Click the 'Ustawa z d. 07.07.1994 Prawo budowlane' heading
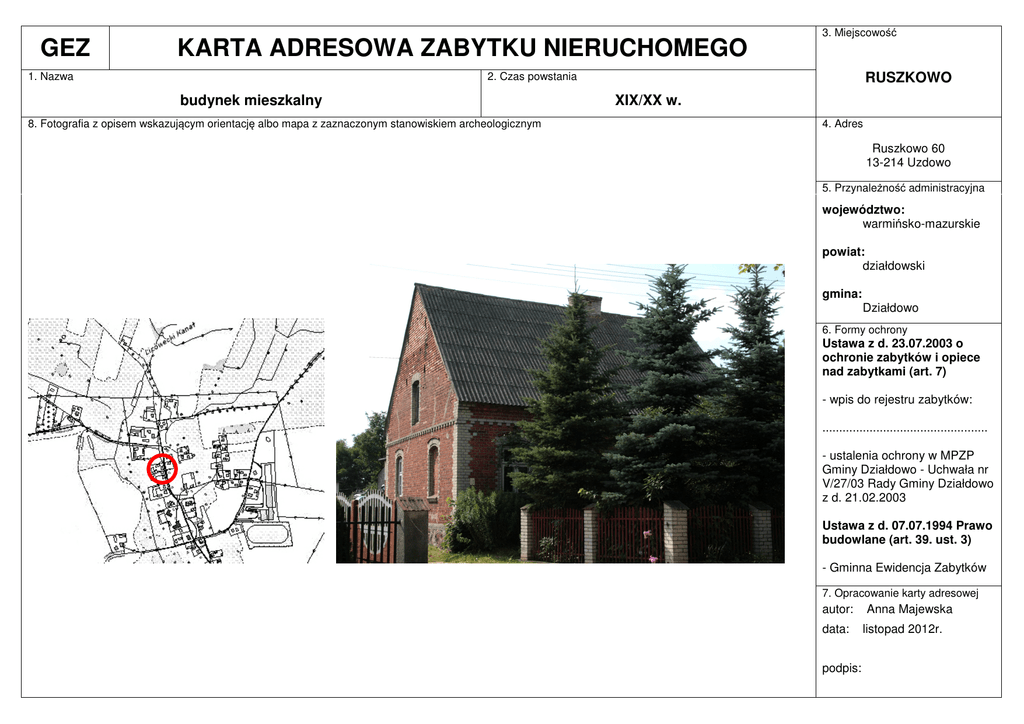Screen dimensions: 1024x724 906,532
